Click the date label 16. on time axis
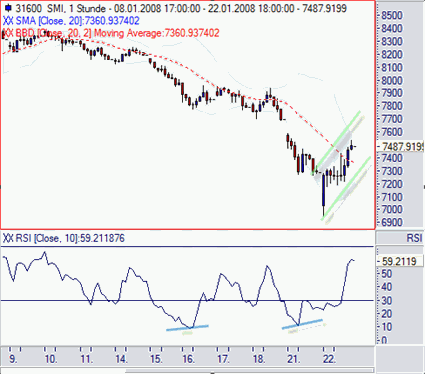Screen dimensions: 425x374 [188, 359]
